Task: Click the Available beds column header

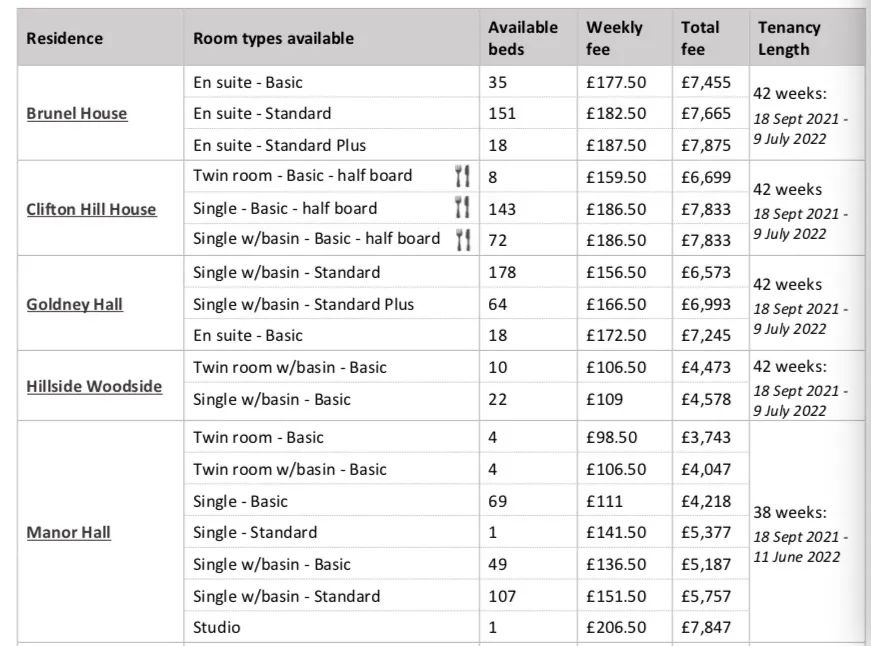Action: (523, 38)
